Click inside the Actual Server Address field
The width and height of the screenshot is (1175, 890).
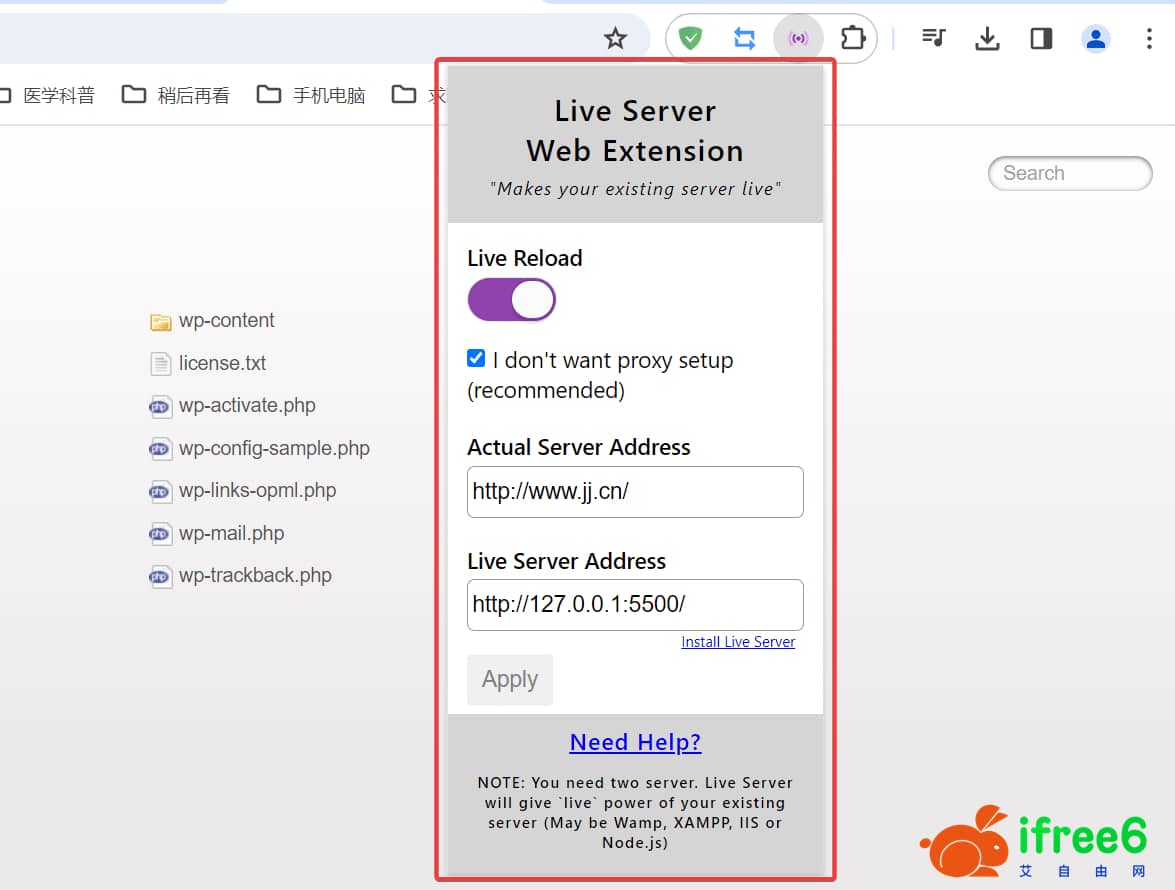(635, 492)
